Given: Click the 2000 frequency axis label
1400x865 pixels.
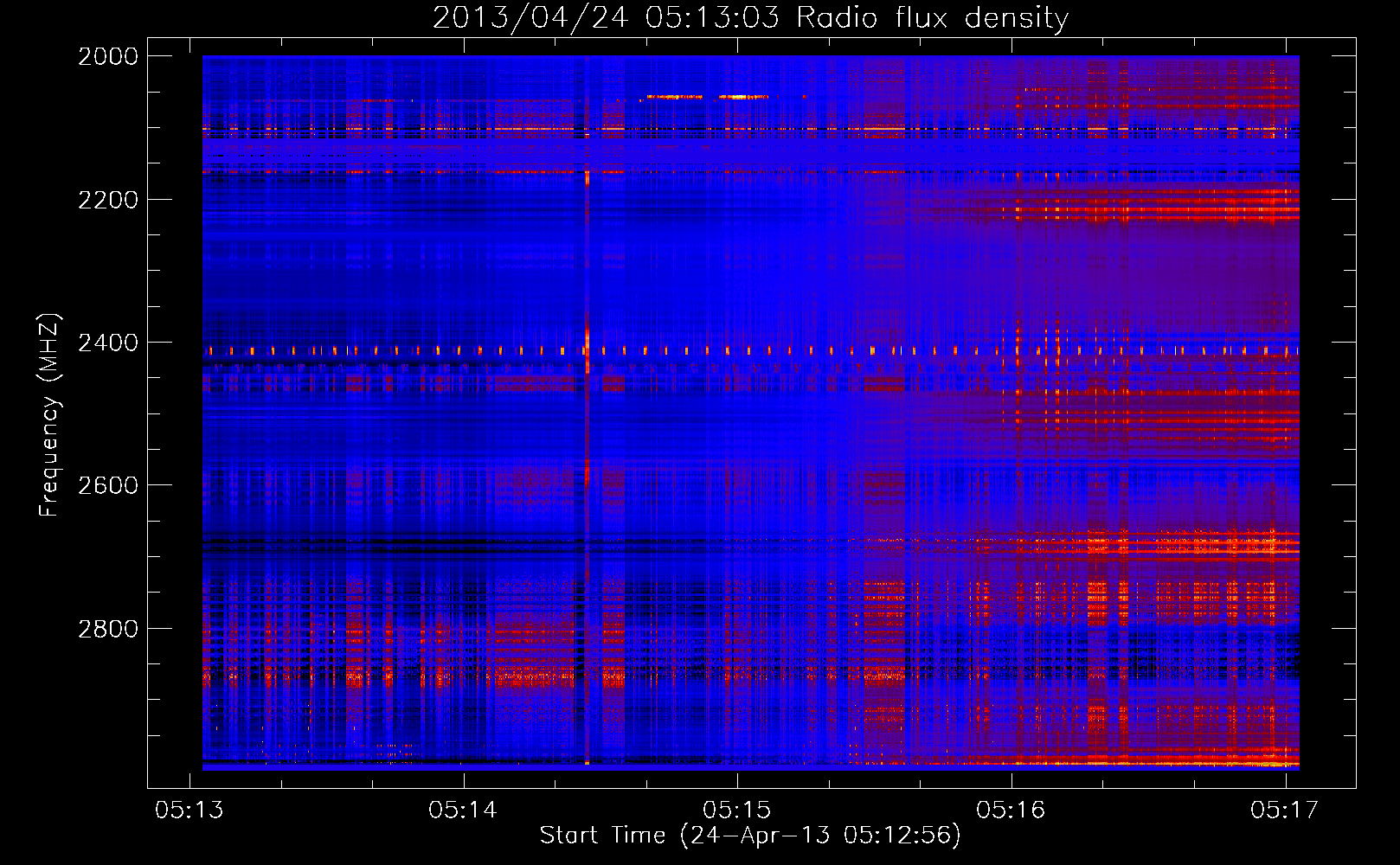Looking at the screenshot, I should click(108, 56).
